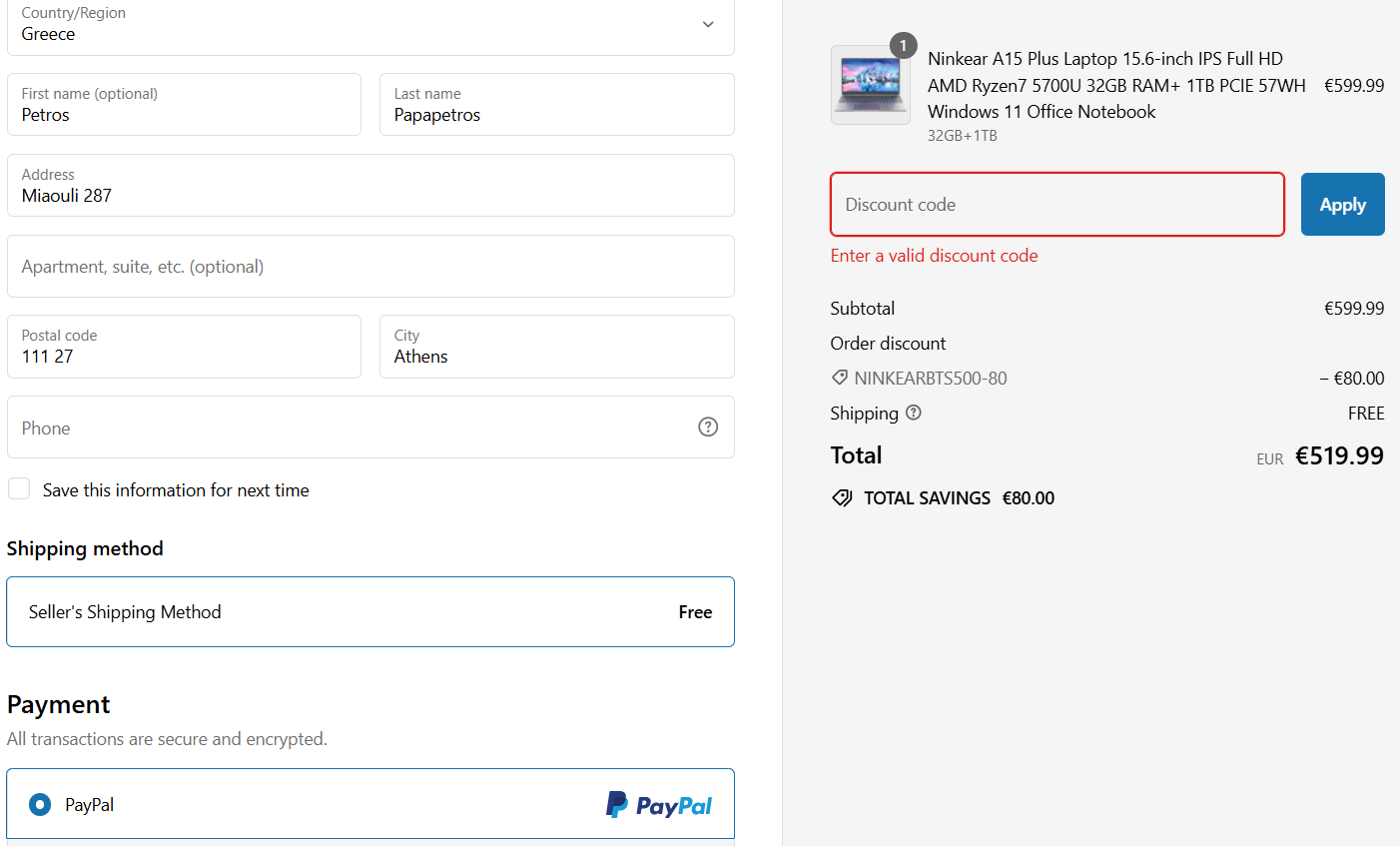This screenshot has height=846, width=1400.
Task: Click the phone field help icon
Action: tap(708, 426)
